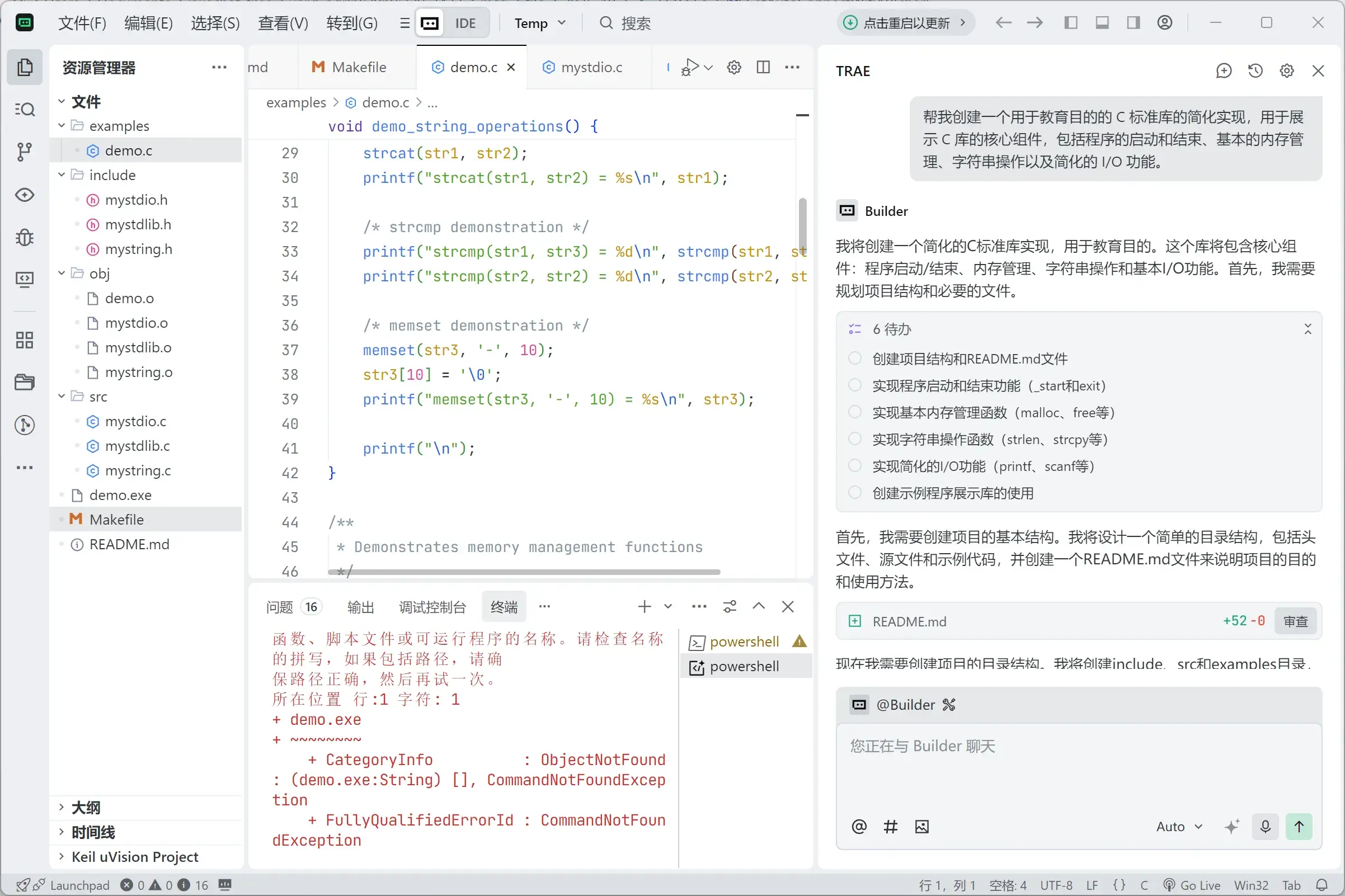Toggle the secondary sidebar visibility

(1134, 23)
